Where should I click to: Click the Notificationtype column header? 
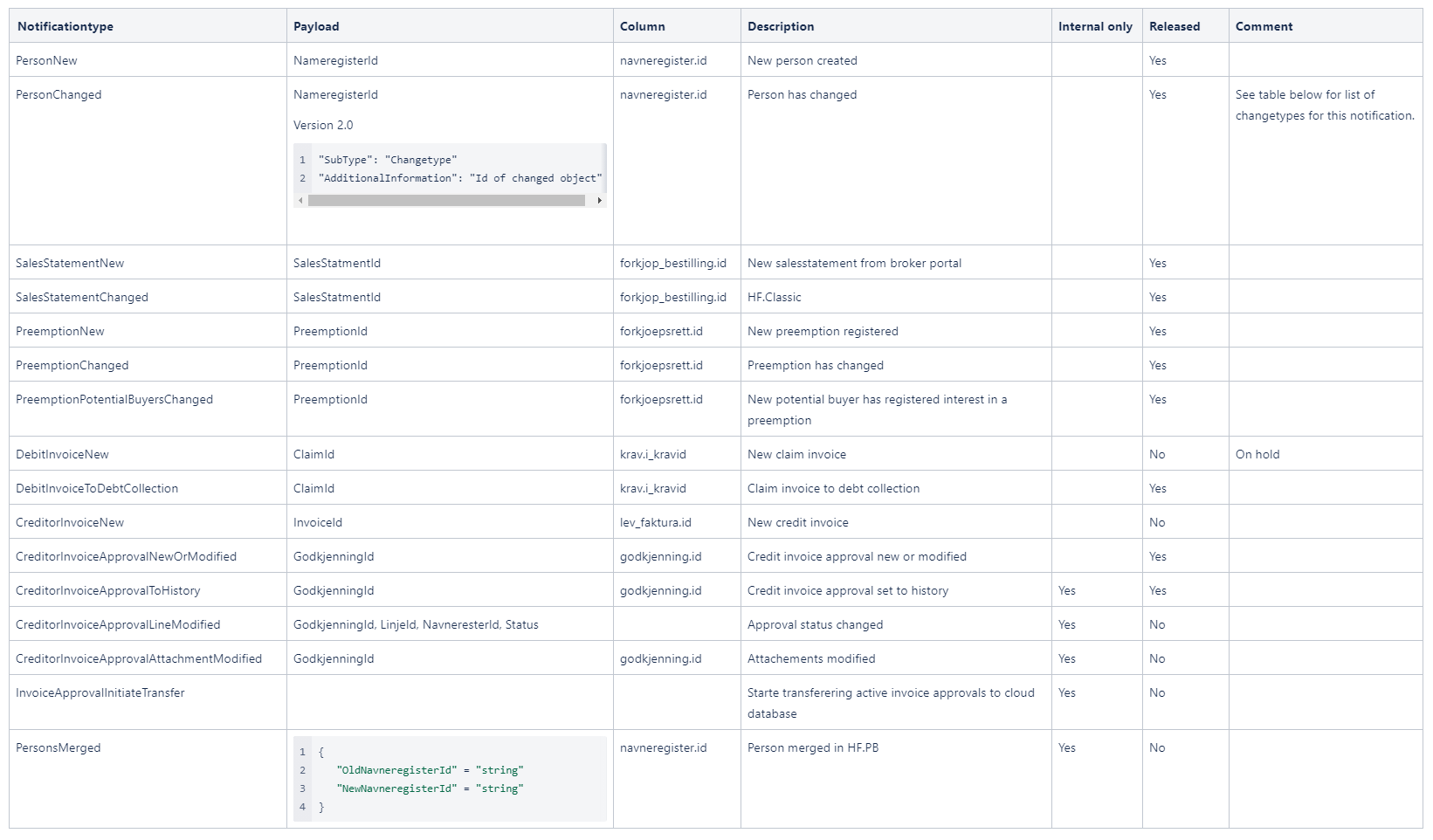pos(65,26)
